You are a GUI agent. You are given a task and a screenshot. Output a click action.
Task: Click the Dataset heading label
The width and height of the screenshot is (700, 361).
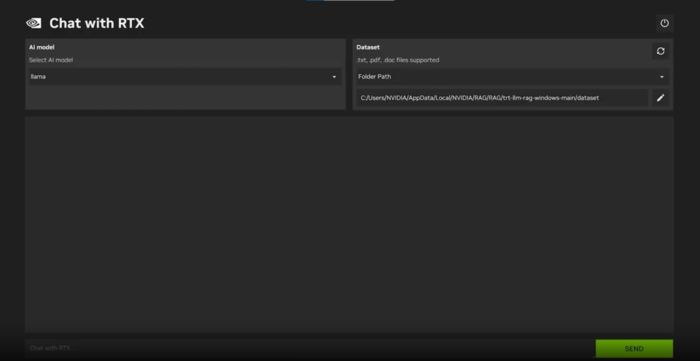click(x=368, y=47)
